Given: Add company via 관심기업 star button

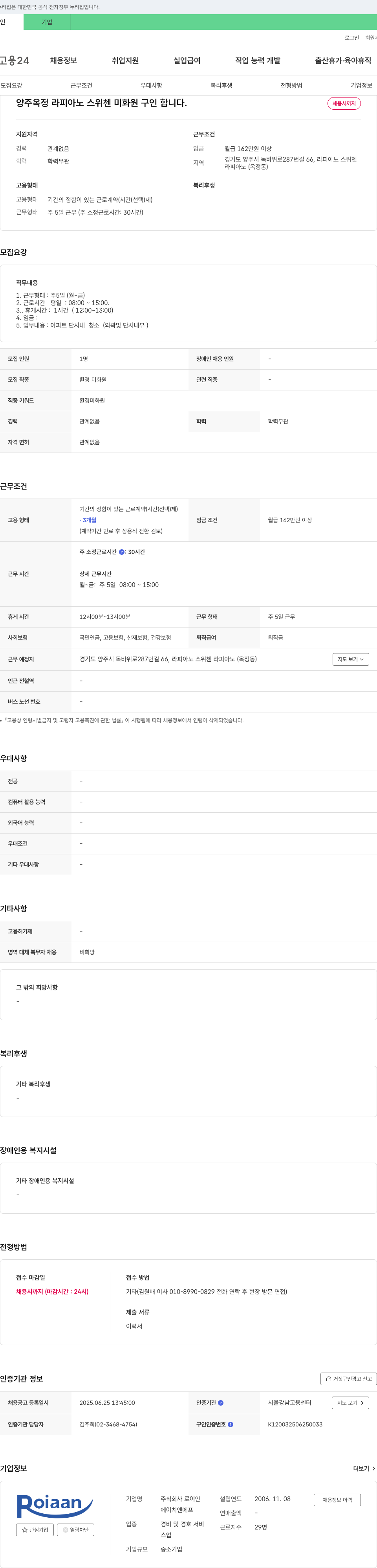Looking at the screenshot, I should 35,1529.
